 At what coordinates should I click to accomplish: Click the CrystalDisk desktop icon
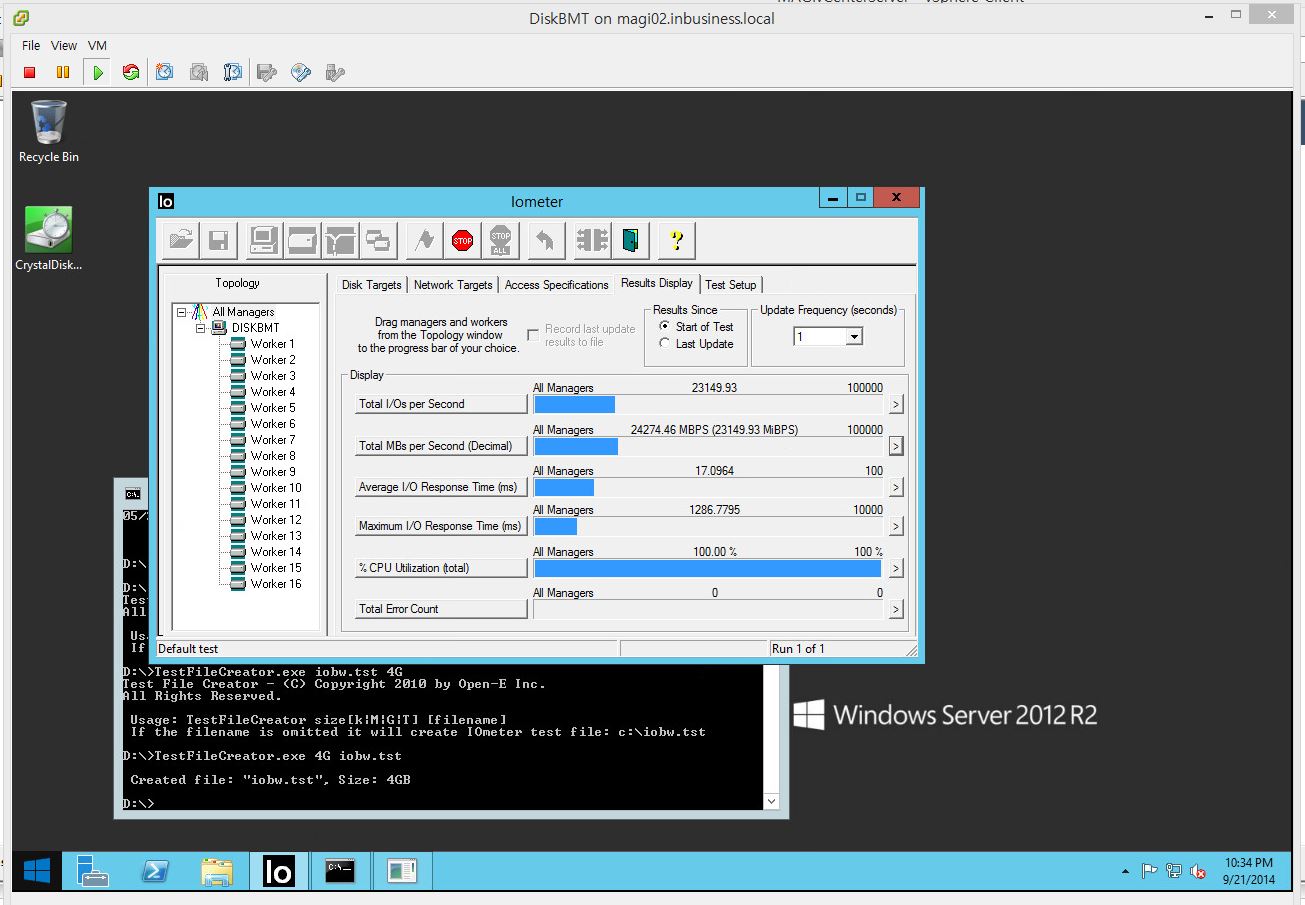pos(48,239)
